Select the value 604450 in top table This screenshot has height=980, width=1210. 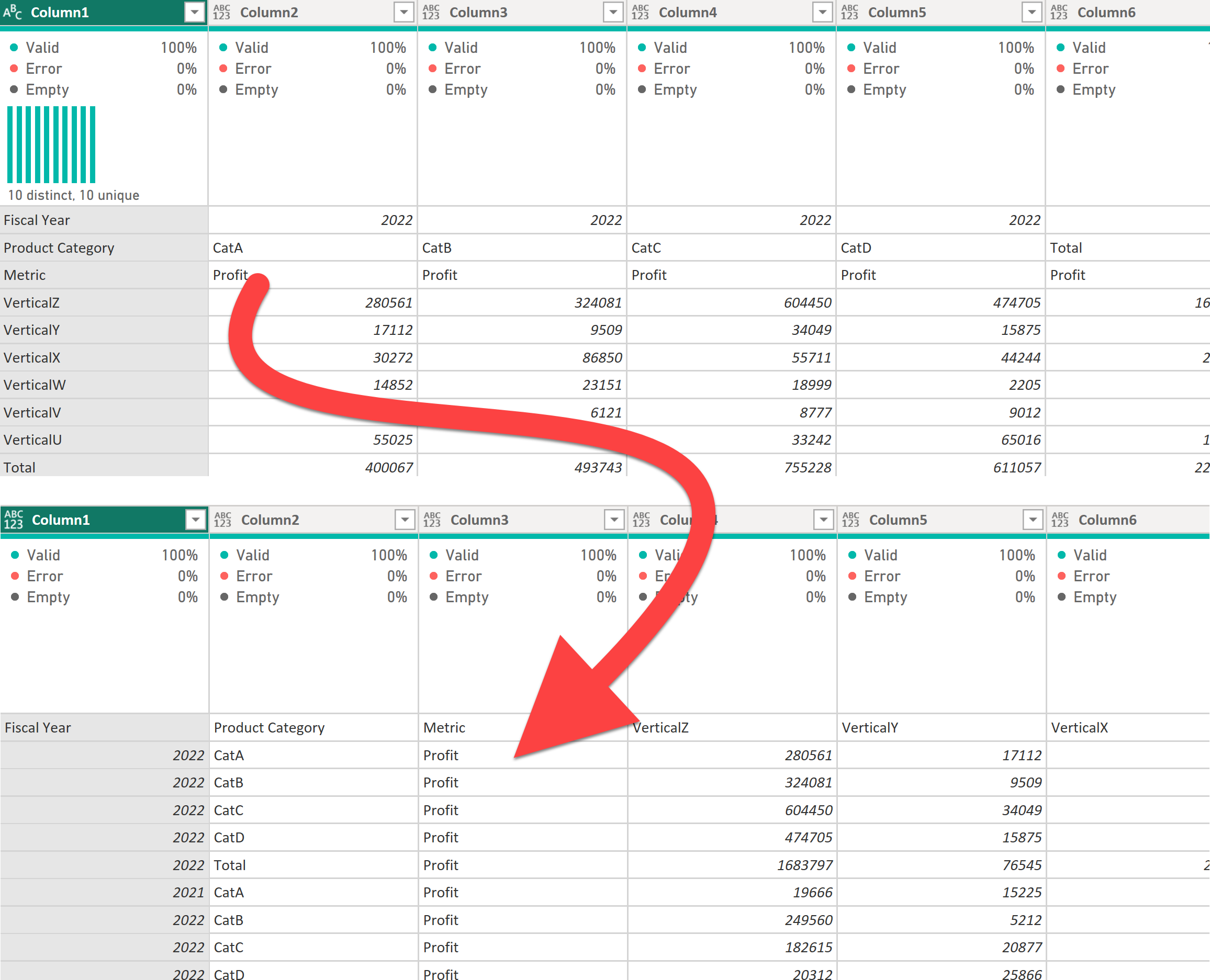click(732, 302)
